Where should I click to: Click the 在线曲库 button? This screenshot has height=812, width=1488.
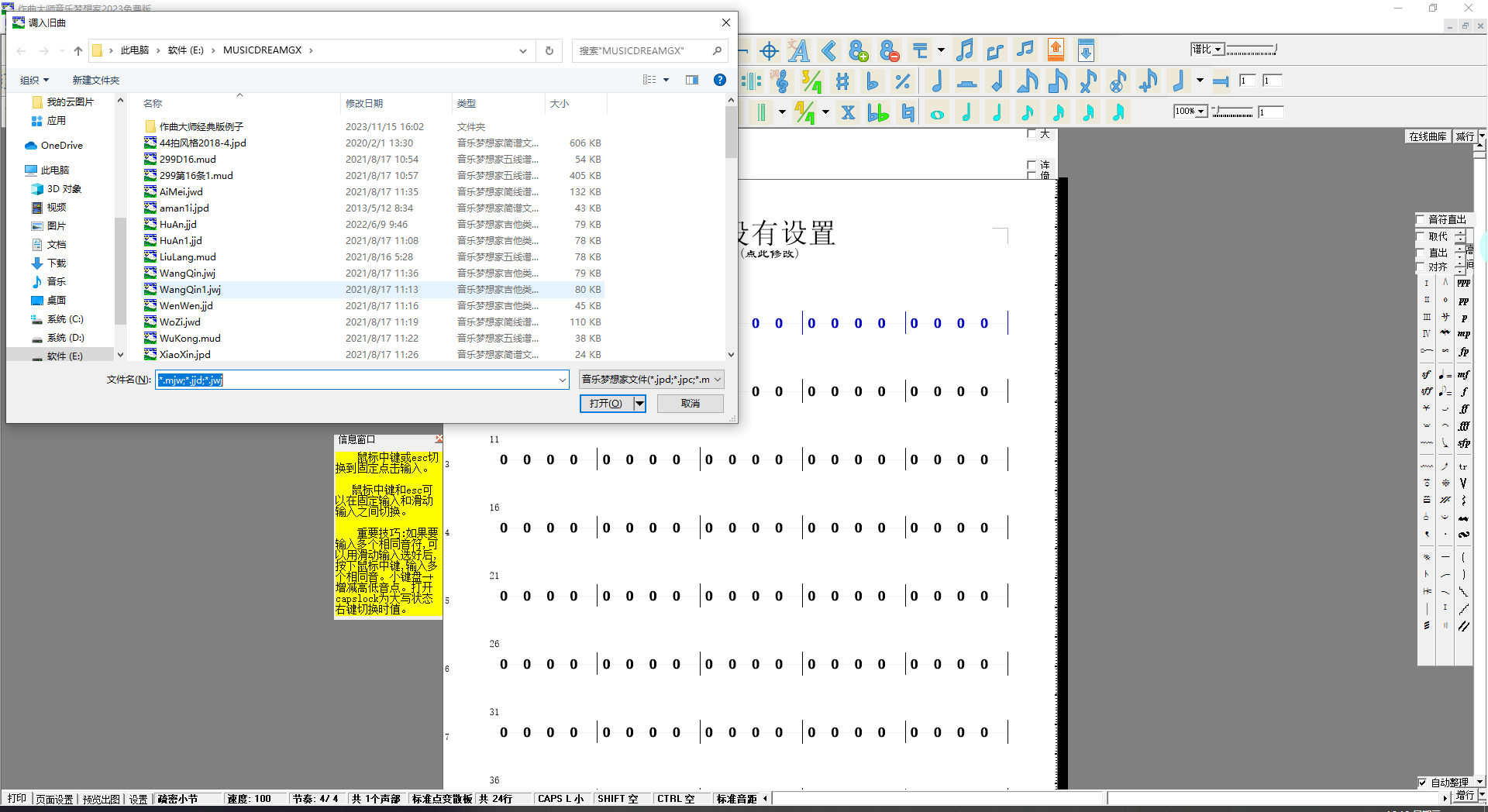[x=1428, y=136]
